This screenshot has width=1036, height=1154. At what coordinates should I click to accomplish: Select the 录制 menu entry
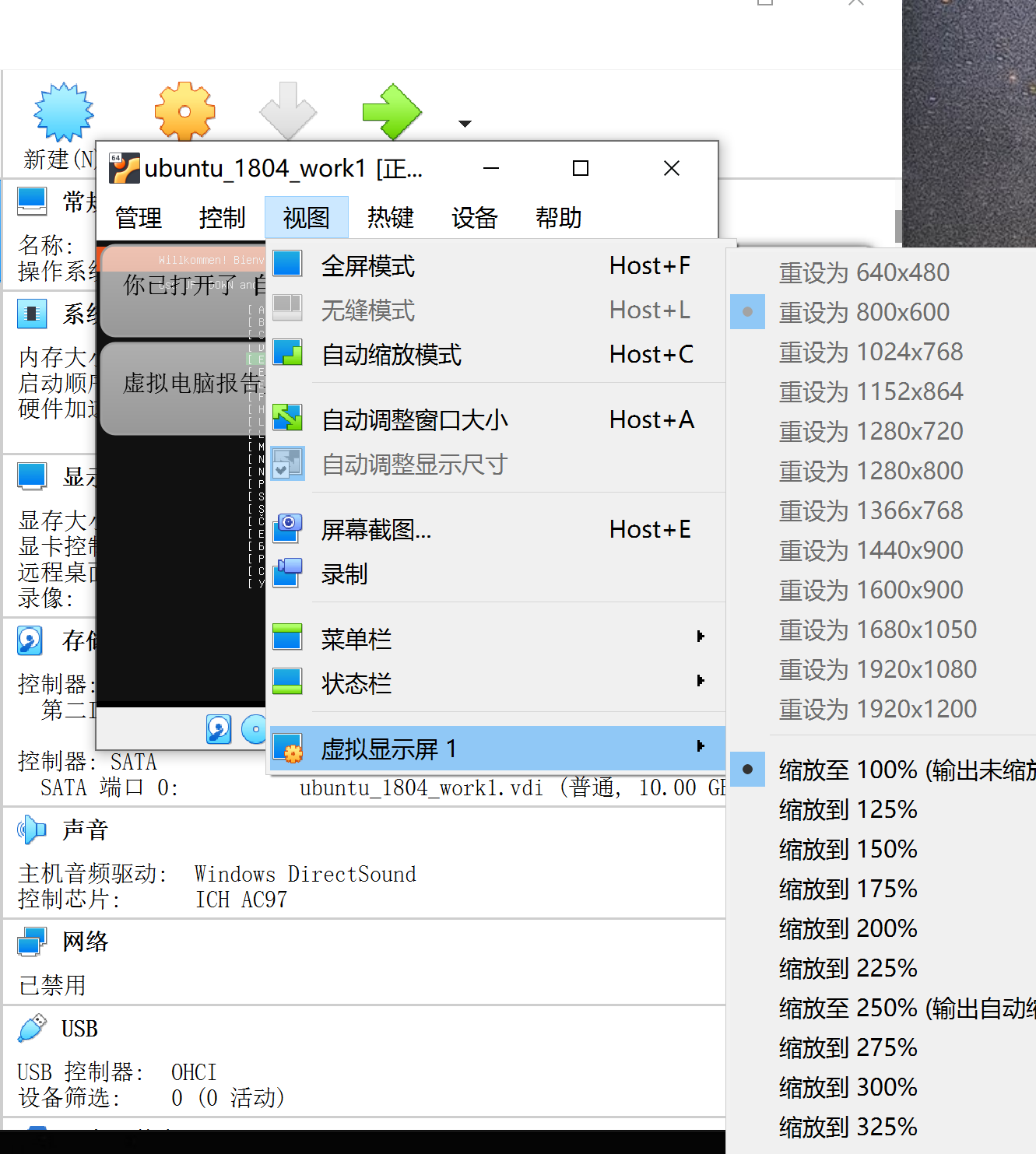tap(497, 573)
